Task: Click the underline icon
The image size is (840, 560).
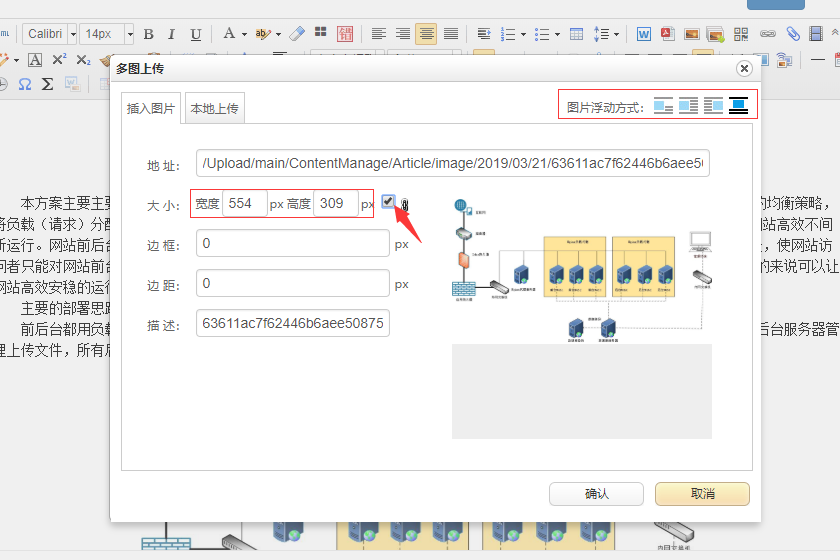Action: click(195, 34)
